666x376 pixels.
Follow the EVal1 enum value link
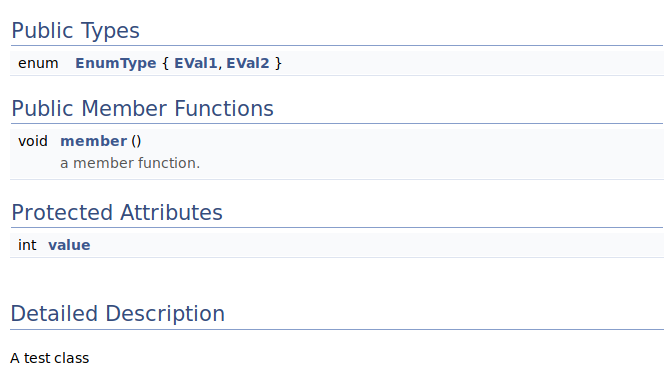[195, 63]
